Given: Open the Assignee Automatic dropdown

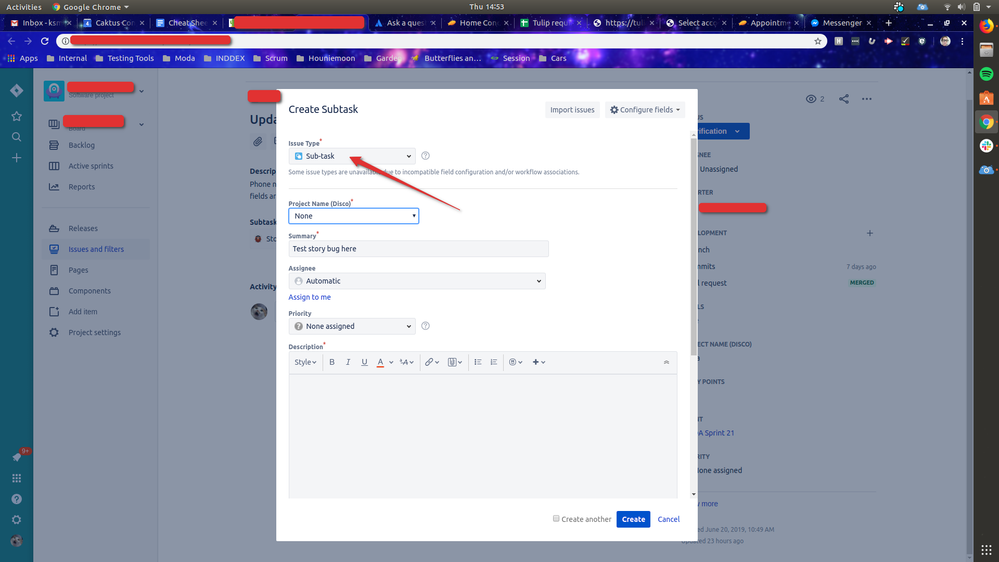Looking at the screenshot, I should point(417,281).
